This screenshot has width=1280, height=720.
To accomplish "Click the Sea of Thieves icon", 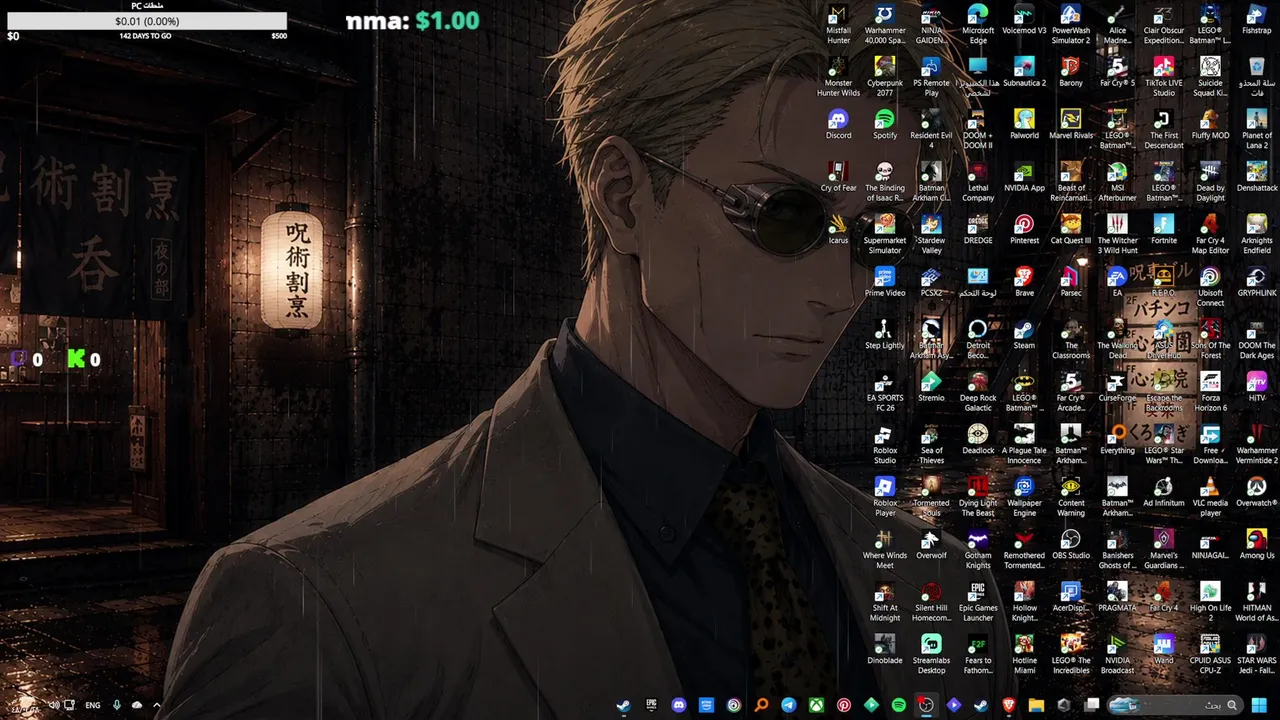I will pos(931,444).
